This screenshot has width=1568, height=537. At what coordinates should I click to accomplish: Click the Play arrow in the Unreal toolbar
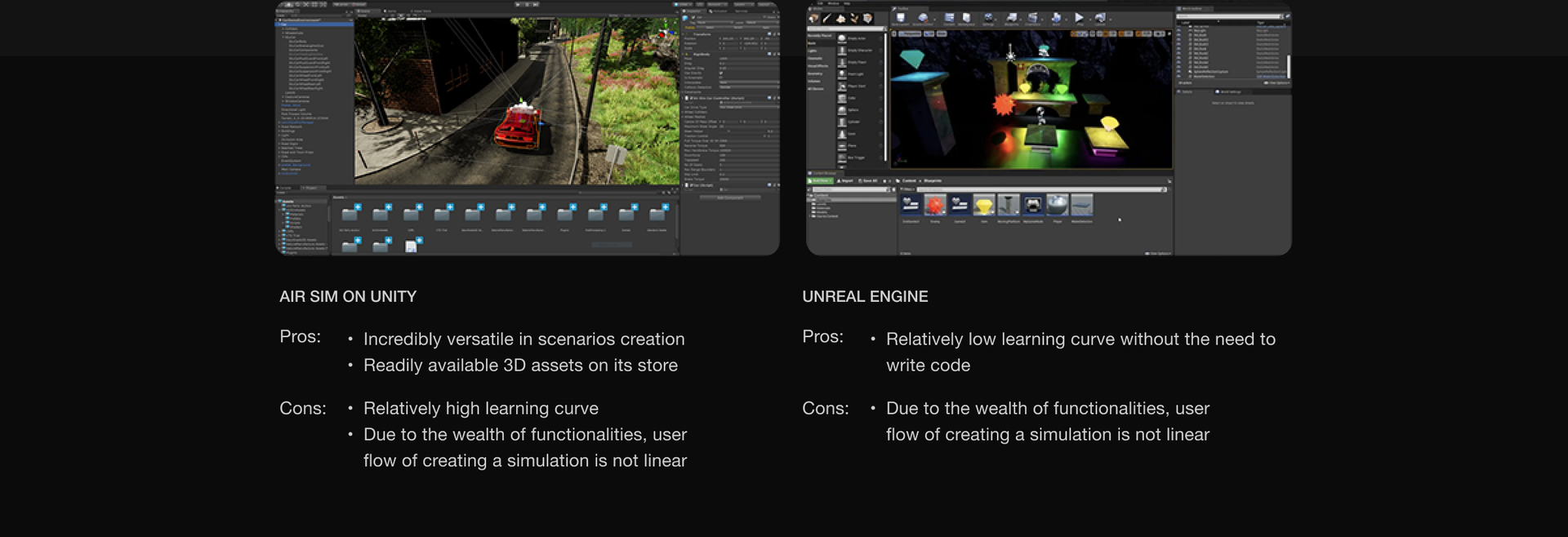click(1079, 18)
